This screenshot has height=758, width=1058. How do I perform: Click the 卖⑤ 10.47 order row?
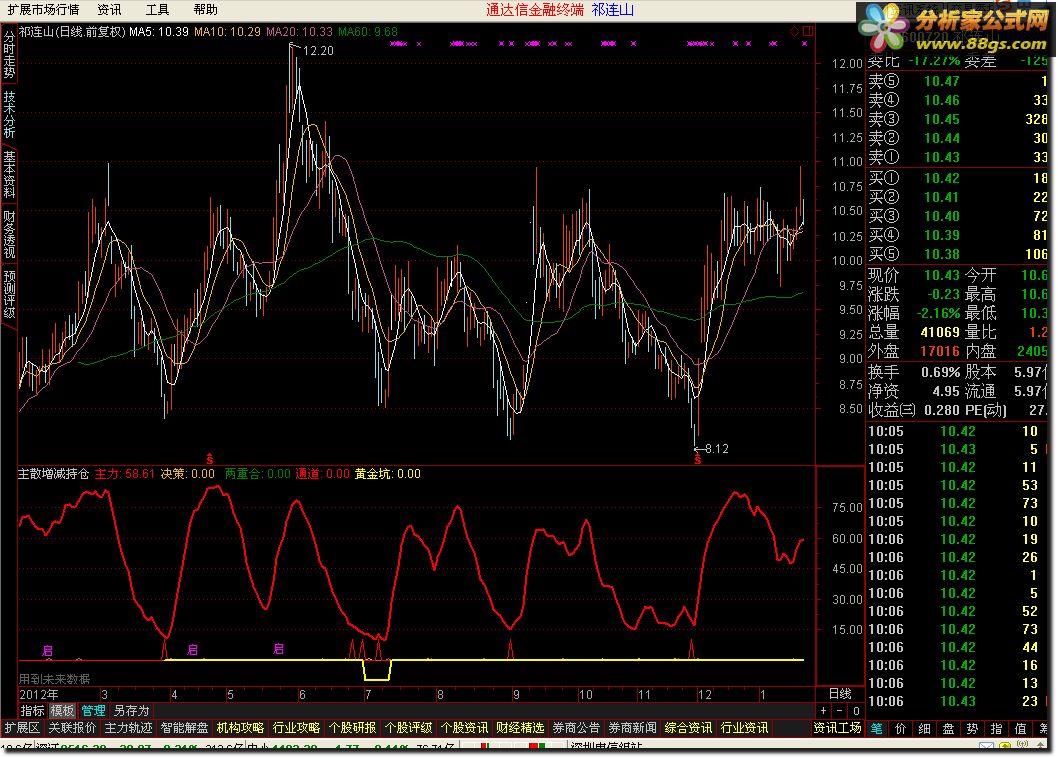click(x=957, y=81)
